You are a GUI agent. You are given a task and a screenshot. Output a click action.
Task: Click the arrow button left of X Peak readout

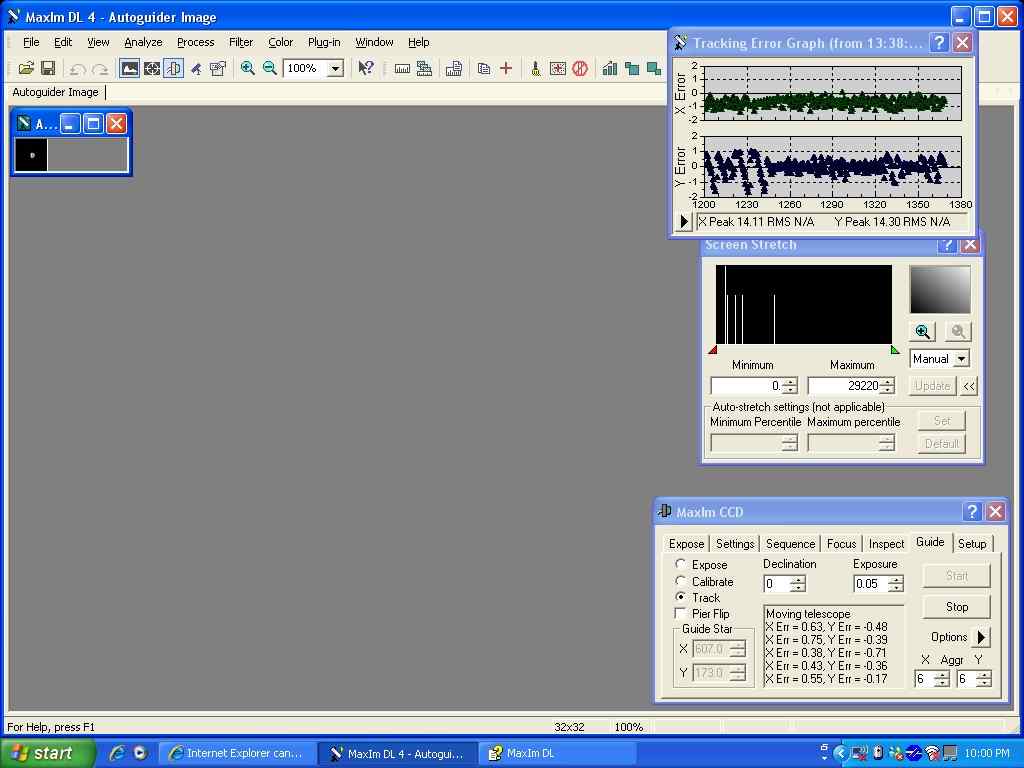(683, 221)
